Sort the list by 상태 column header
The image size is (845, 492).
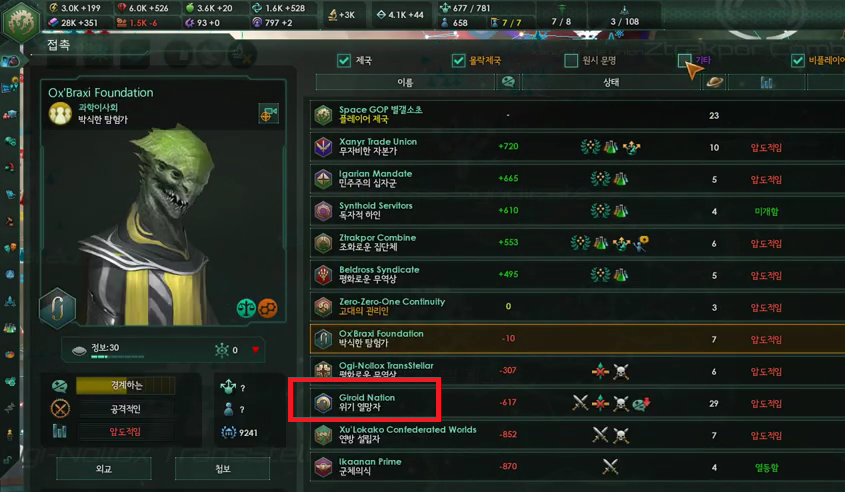(x=611, y=82)
